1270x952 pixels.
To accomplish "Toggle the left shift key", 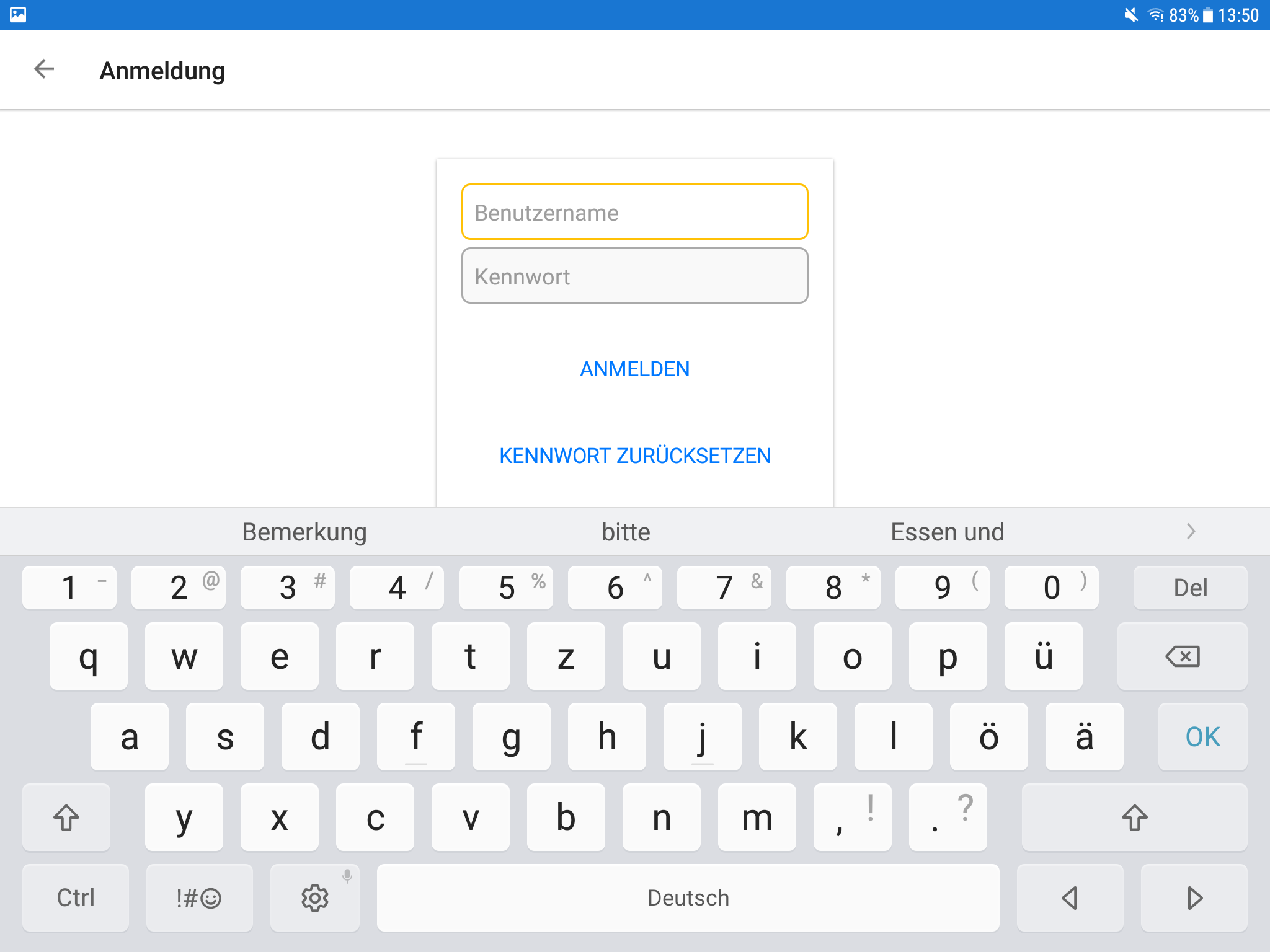I will [x=66, y=818].
